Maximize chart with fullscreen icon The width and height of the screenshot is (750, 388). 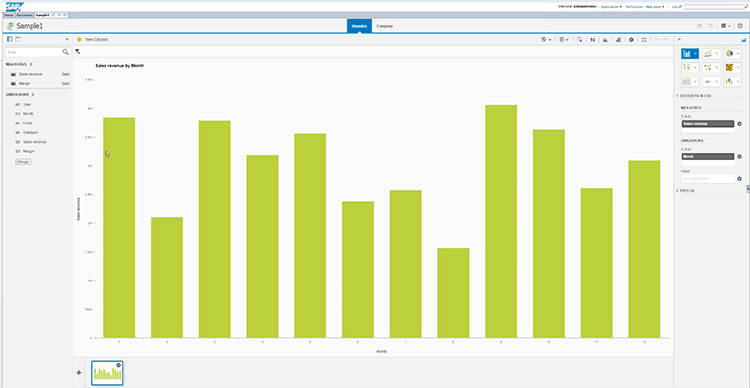(644, 40)
